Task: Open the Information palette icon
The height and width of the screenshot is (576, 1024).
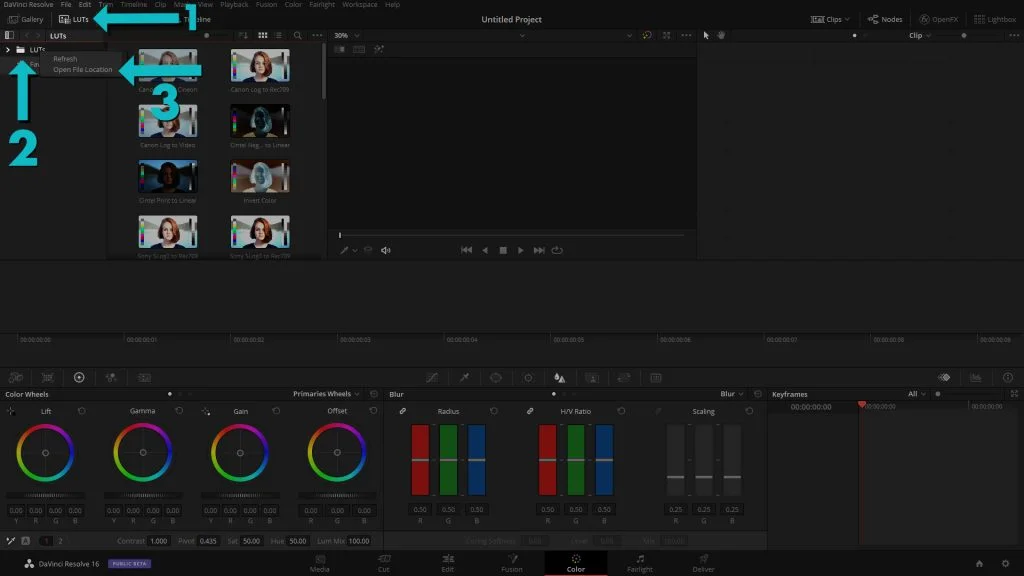Action: click(1008, 377)
